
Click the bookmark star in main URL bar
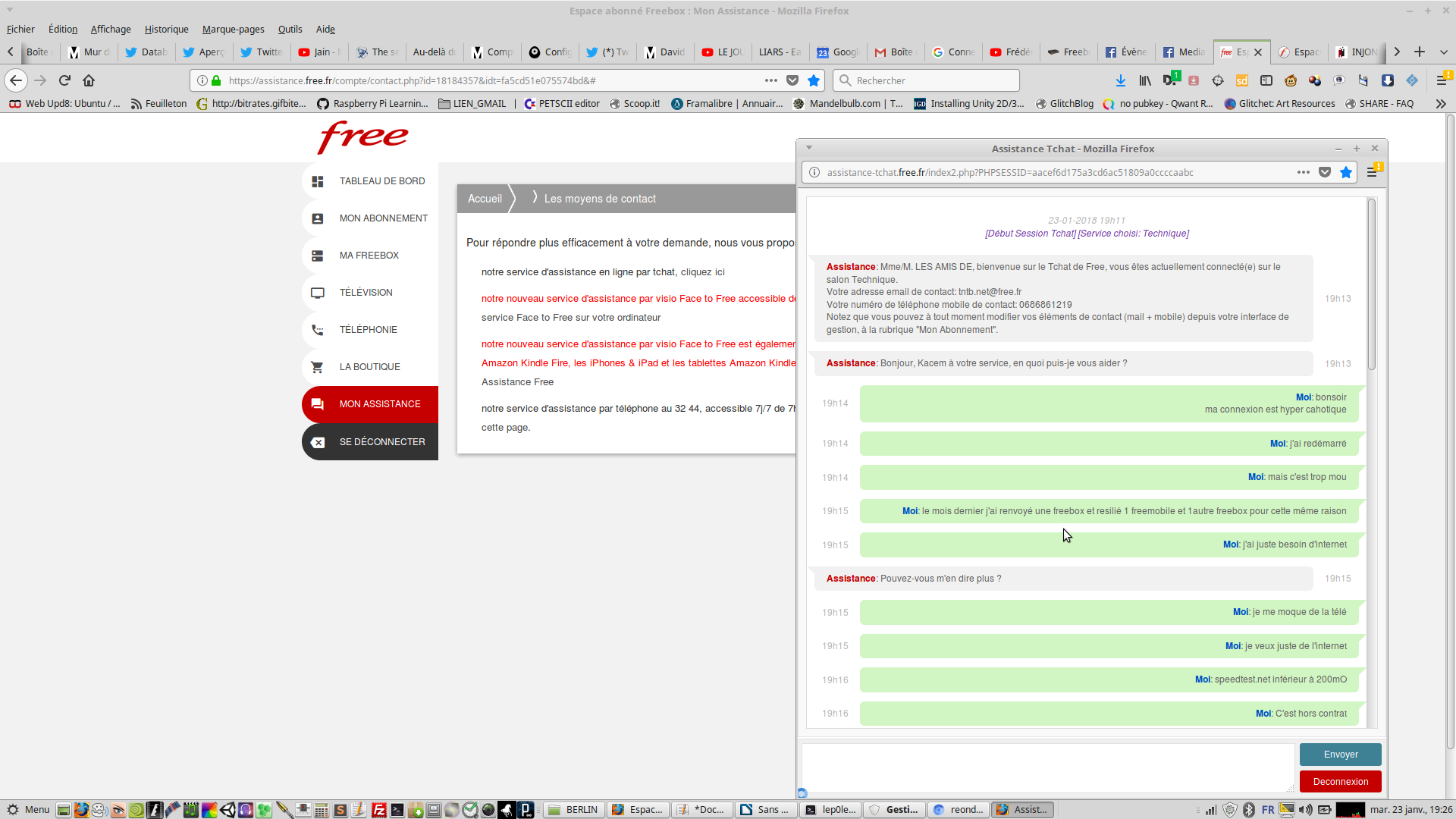[814, 80]
